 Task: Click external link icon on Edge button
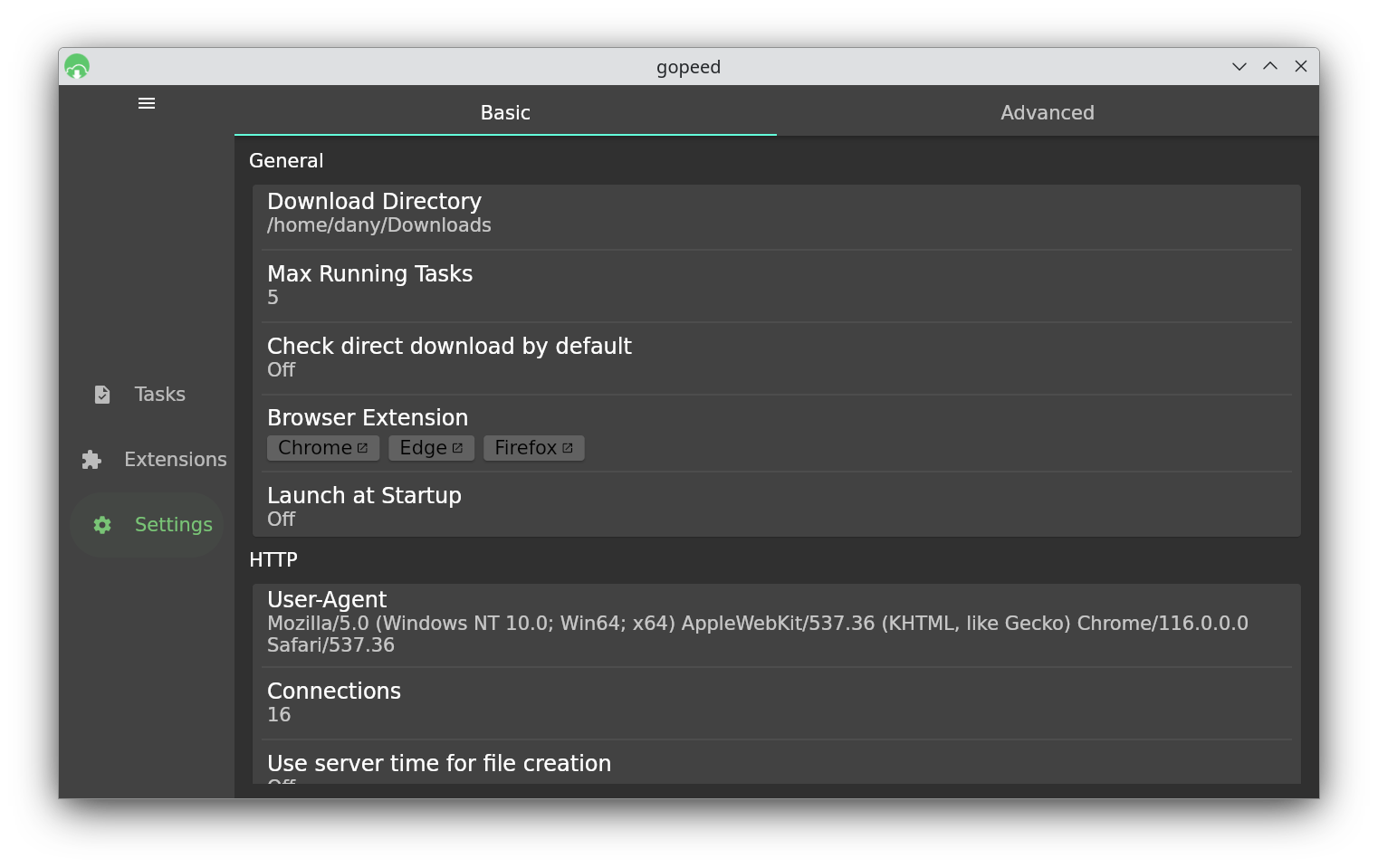pyautogui.click(x=457, y=448)
